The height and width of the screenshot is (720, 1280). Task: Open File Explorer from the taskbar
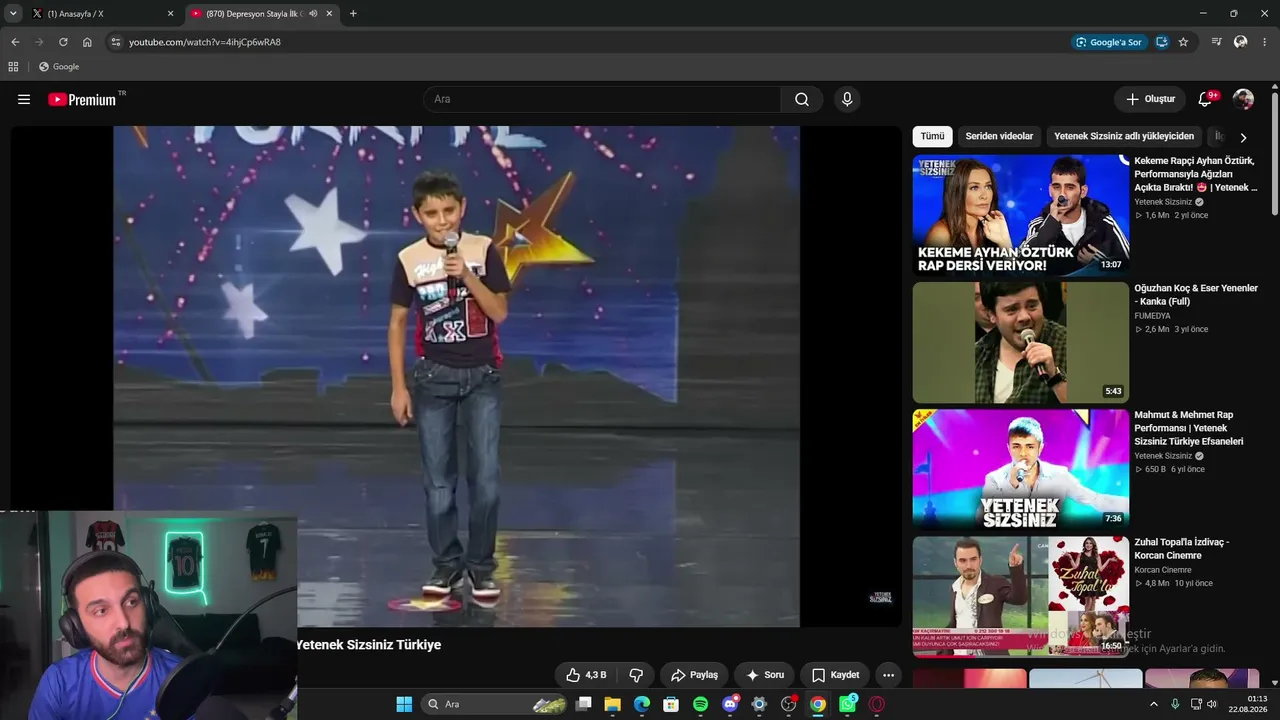[x=612, y=704]
